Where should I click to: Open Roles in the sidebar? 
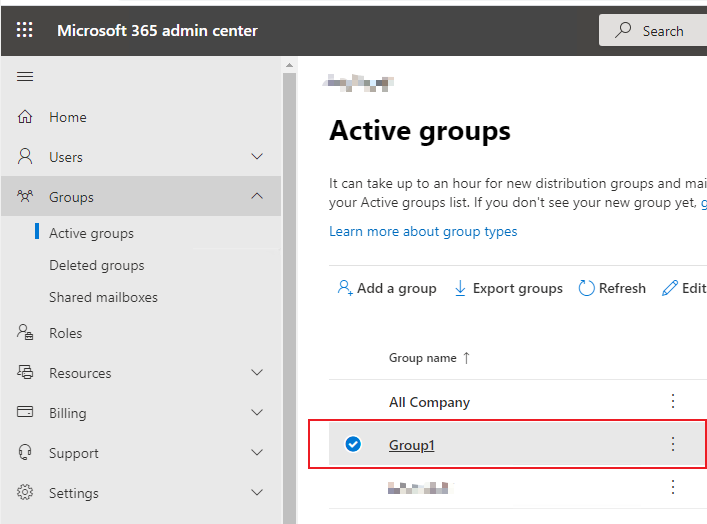(66, 333)
